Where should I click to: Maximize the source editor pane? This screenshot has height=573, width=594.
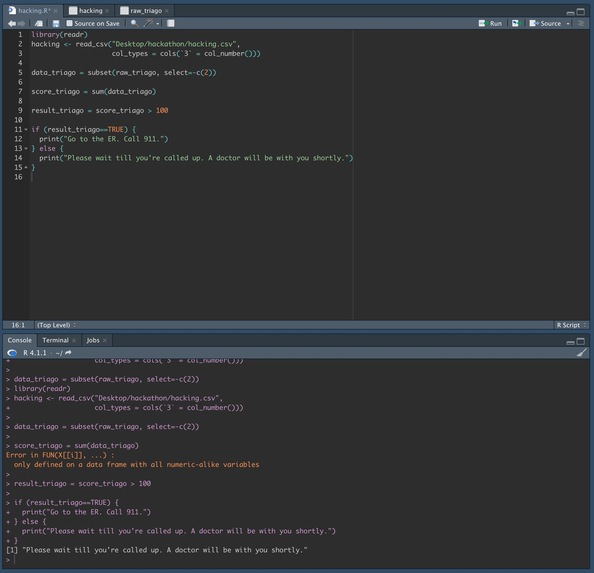coord(580,12)
